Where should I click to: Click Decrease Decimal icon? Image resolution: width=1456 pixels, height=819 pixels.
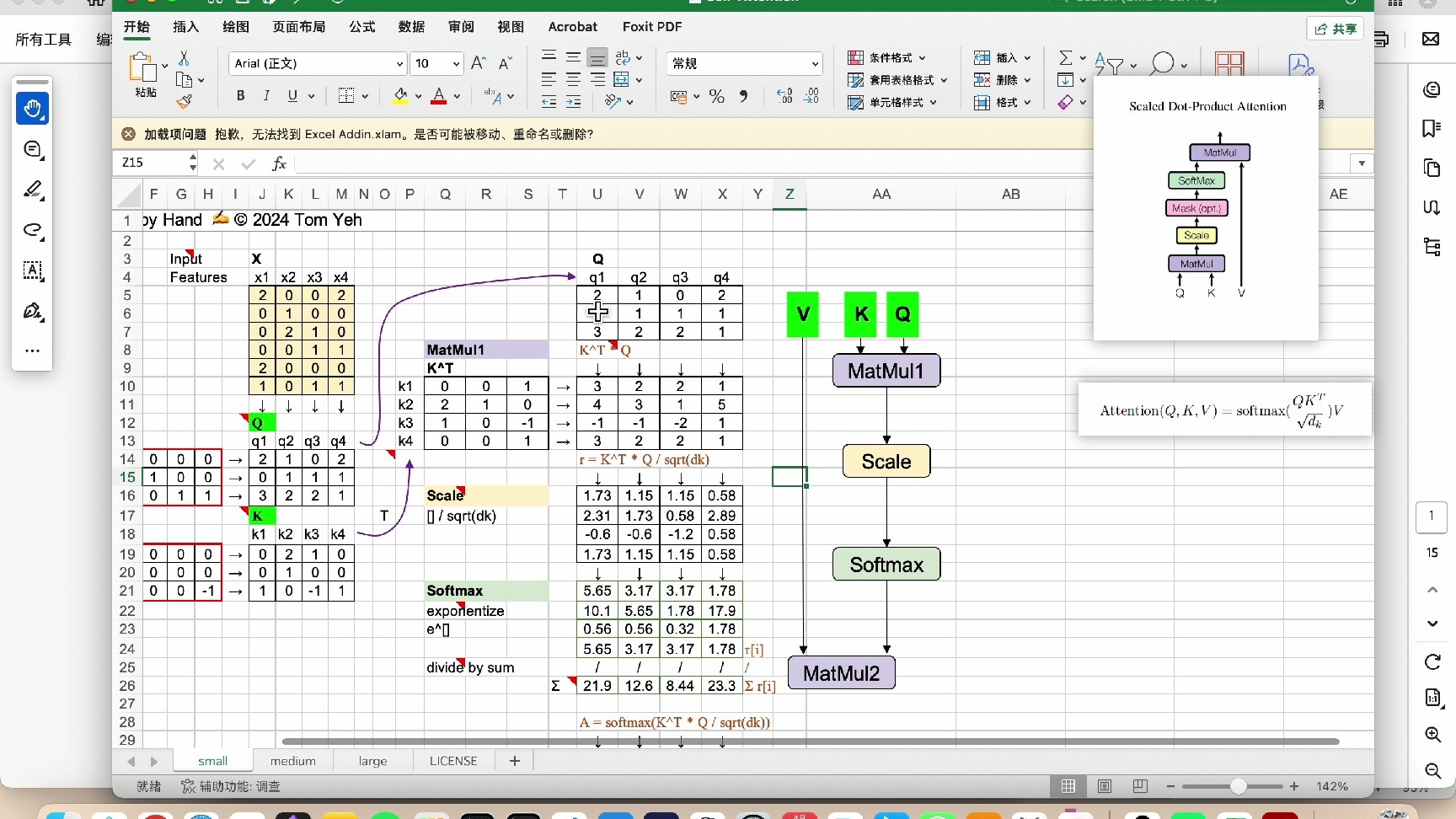coord(811,96)
